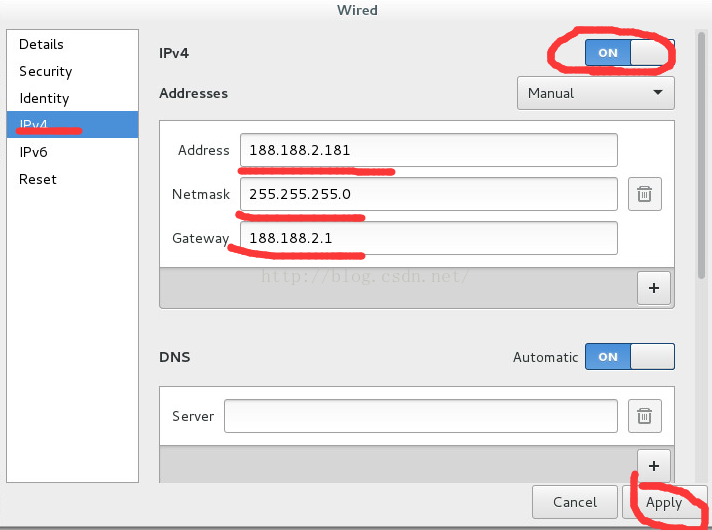Viewport: 712px width, 530px height.
Task: Add another DNS server with plus button
Action: (x=654, y=466)
